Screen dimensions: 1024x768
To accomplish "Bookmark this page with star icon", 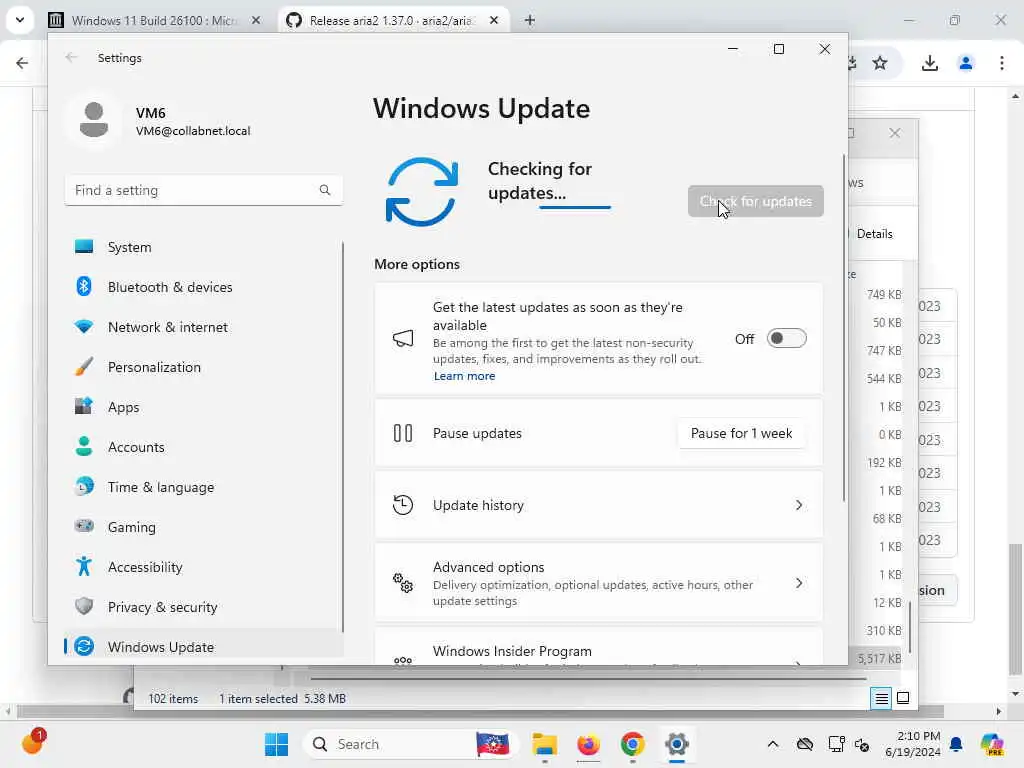I will 880,63.
